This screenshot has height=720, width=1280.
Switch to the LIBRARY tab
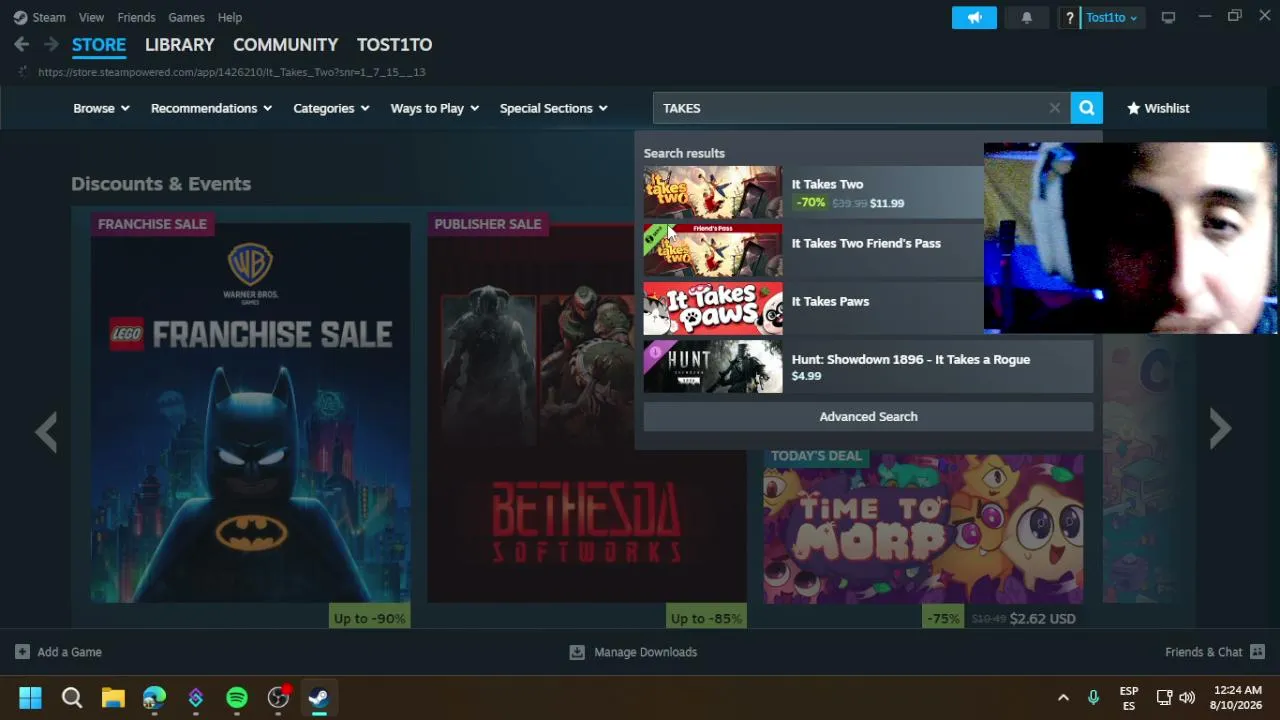coord(180,45)
